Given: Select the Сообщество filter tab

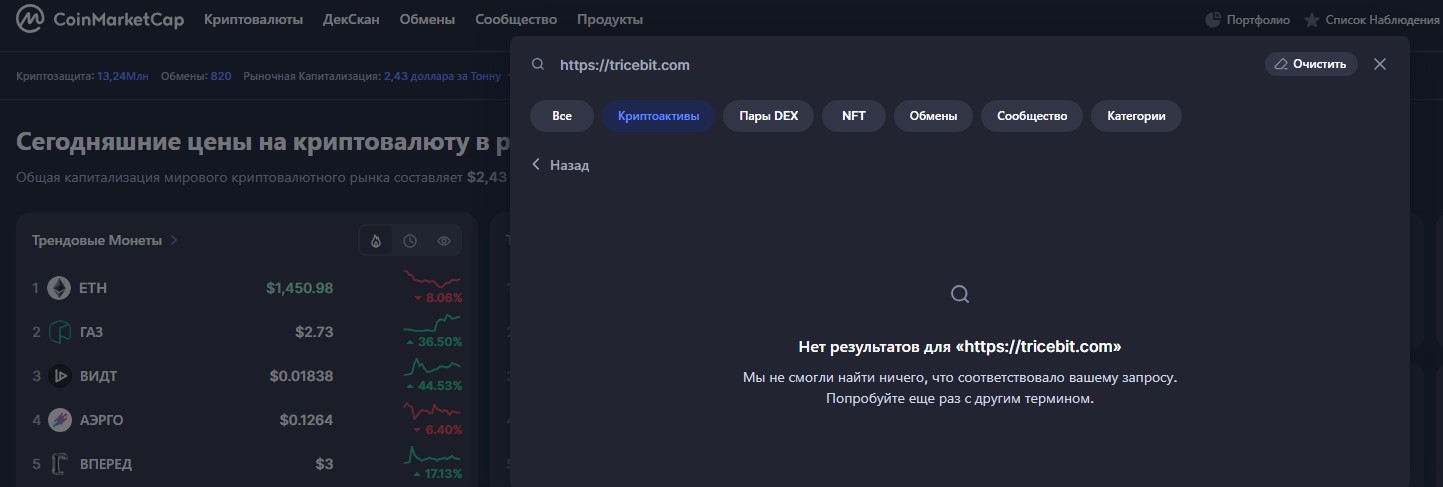Looking at the screenshot, I should pyautogui.click(x=1032, y=116).
